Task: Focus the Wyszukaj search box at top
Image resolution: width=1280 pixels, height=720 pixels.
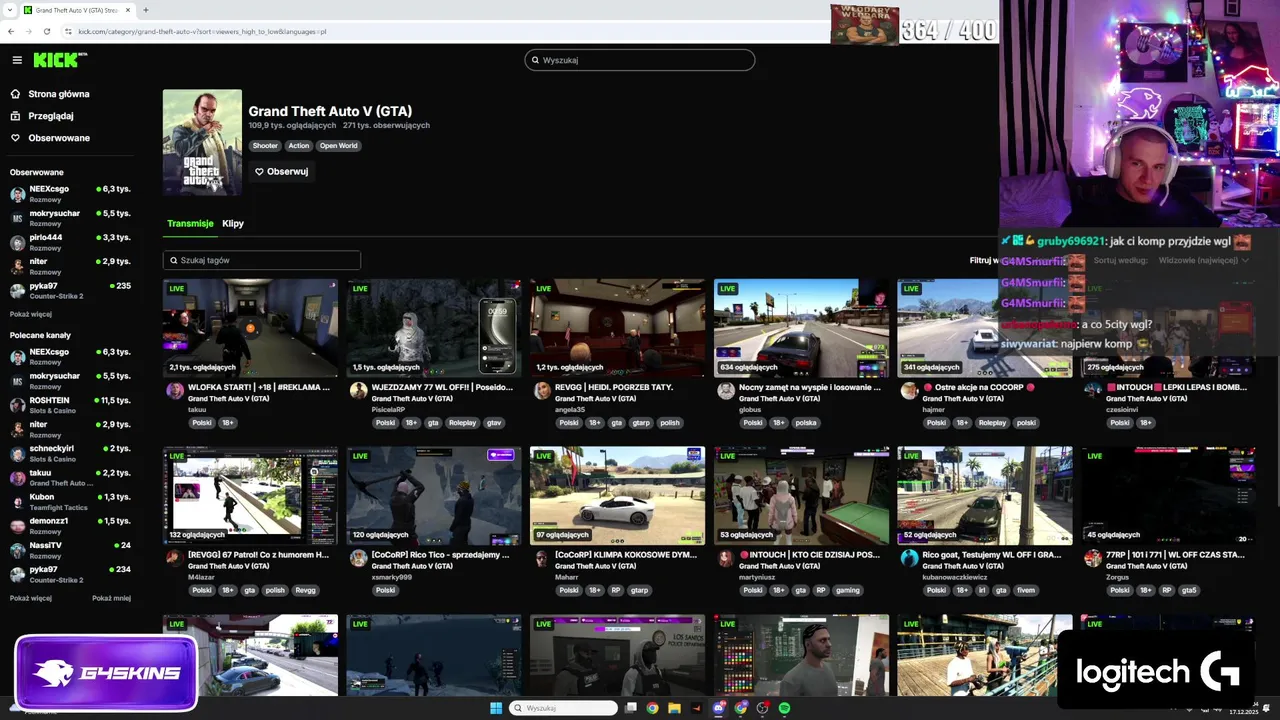Action: click(640, 60)
